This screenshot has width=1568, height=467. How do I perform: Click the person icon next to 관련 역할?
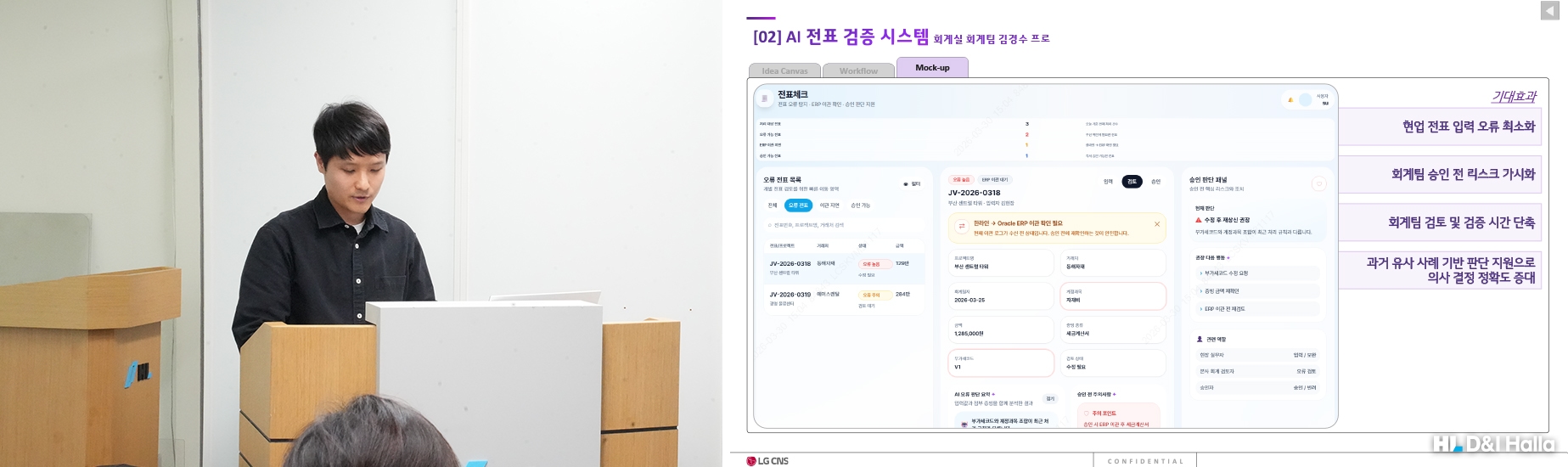tap(1200, 339)
